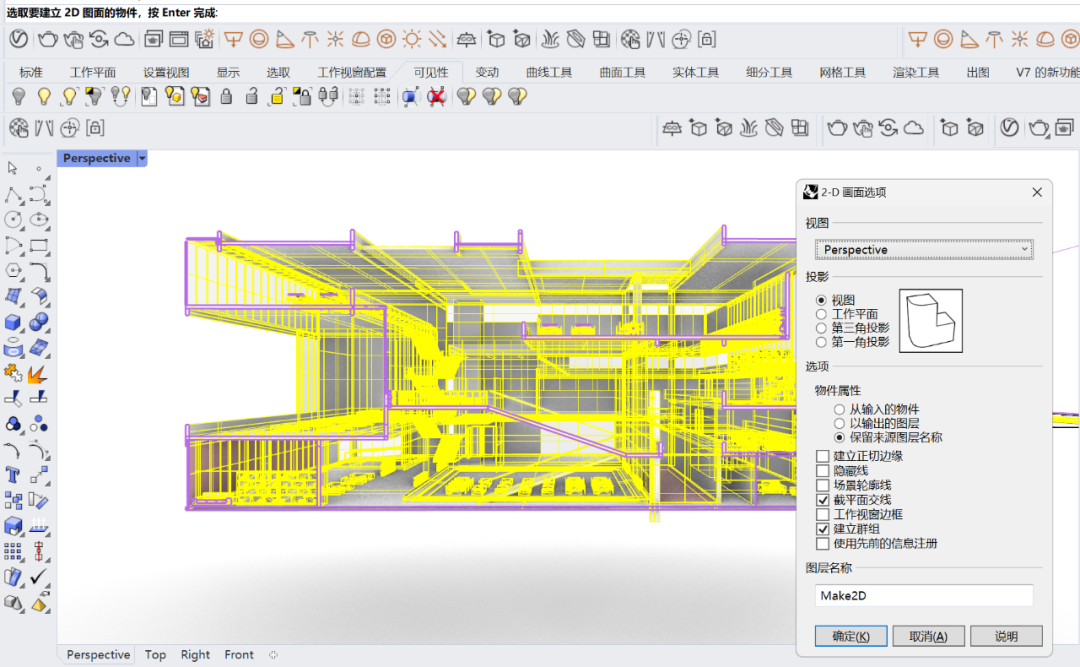
Task: Click 说明 help button
Action: coord(1006,636)
